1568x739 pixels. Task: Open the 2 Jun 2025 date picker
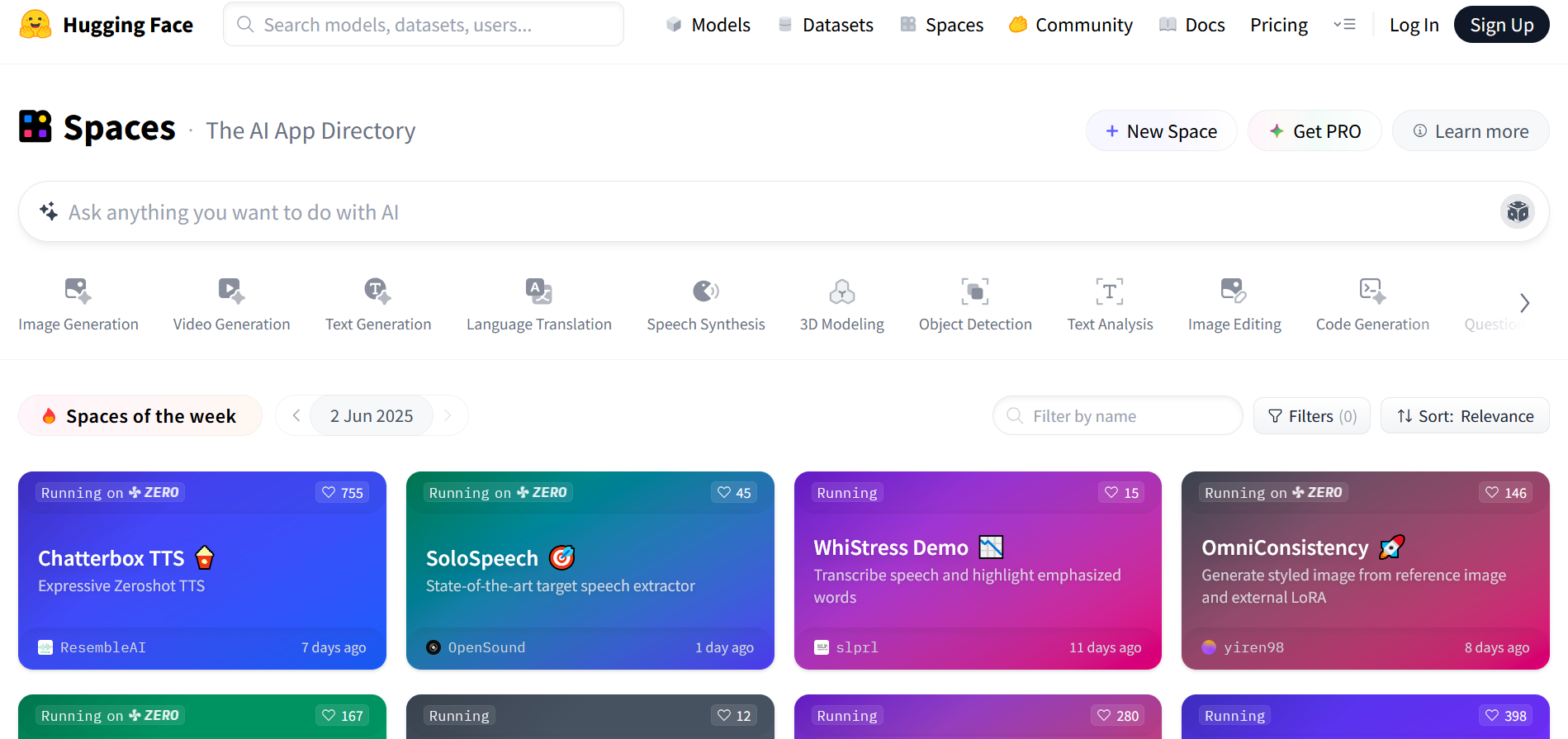(x=372, y=416)
